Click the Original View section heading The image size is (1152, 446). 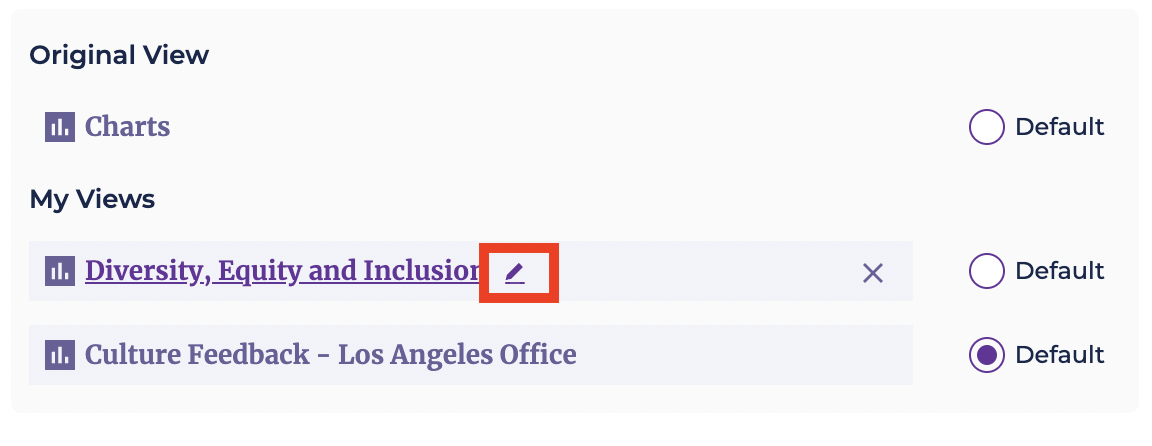point(119,55)
